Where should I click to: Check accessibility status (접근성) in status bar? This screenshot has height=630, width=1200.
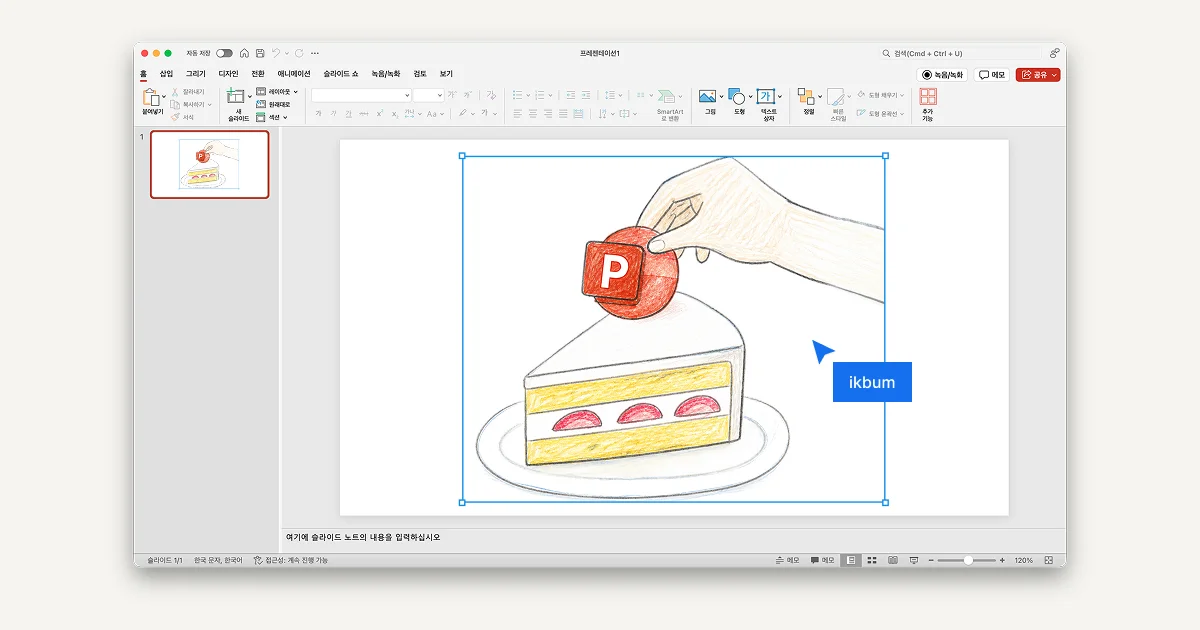click(291, 560)
